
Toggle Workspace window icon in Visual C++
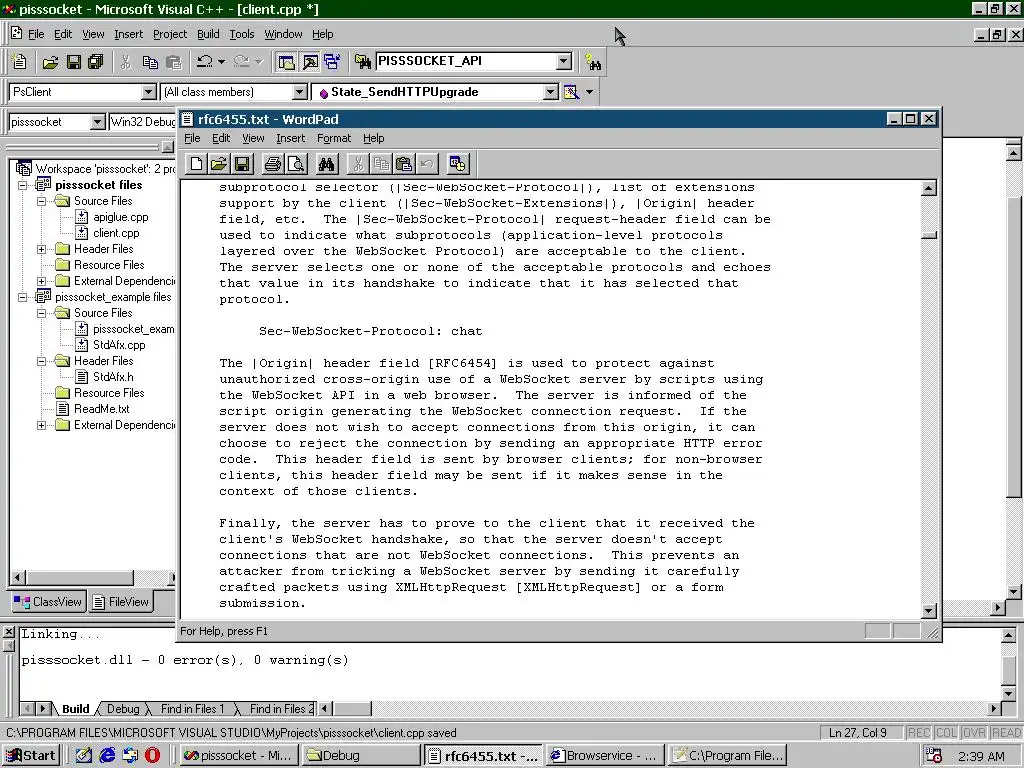(286, 62)
